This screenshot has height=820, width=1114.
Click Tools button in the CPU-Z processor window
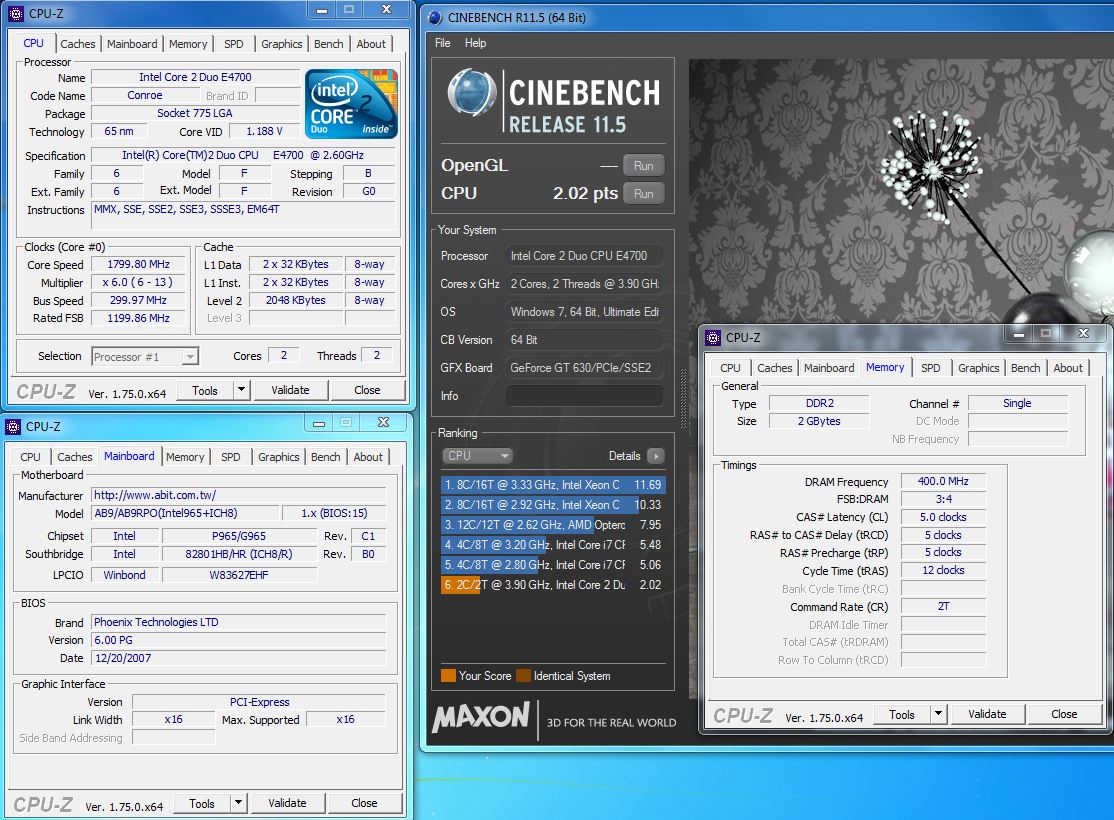[x=205, y=390]
